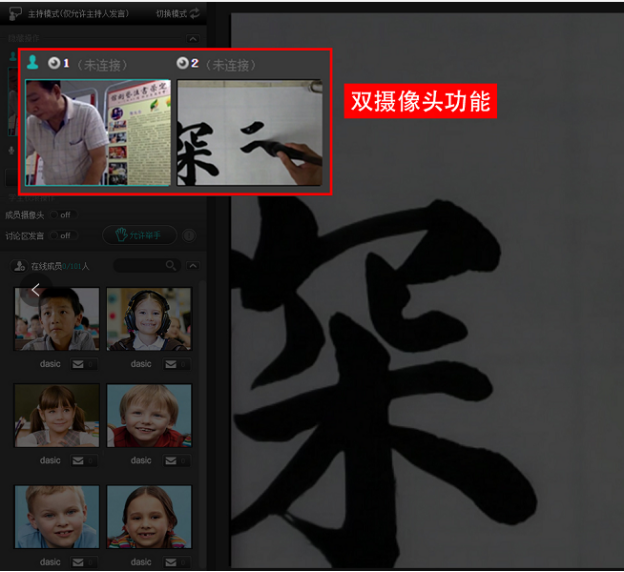
Task: Toggle the member camera (成员摄像头) off switch
Action: pos(64,214)
